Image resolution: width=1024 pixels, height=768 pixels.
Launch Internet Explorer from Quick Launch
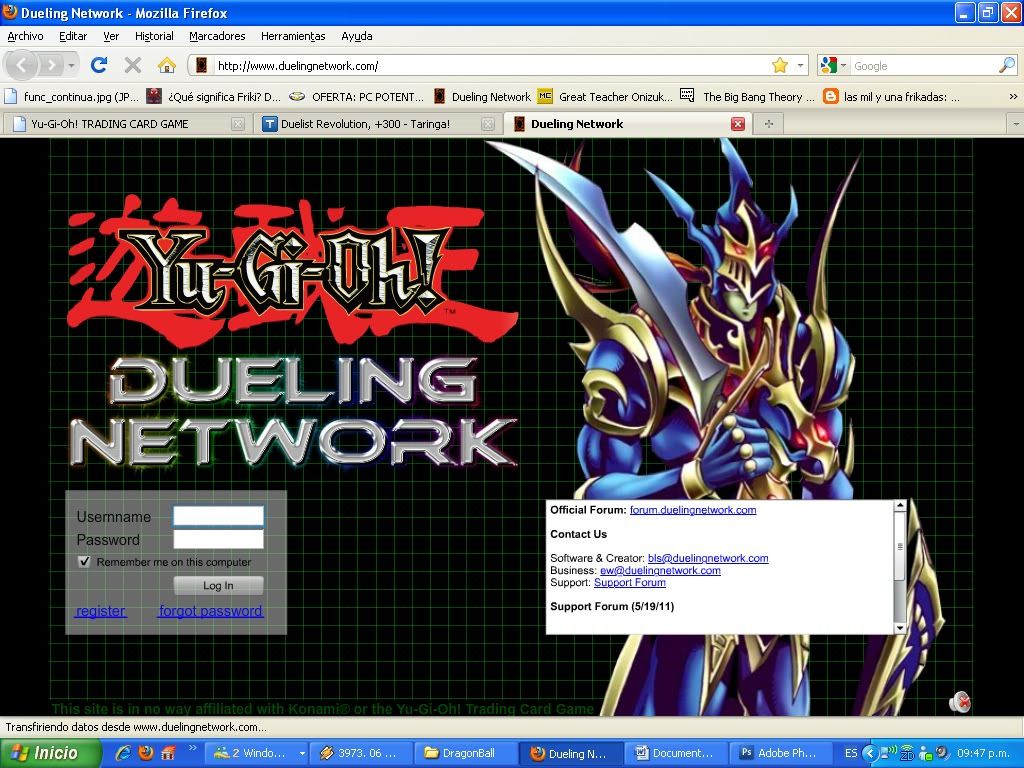tap(123, 753)
